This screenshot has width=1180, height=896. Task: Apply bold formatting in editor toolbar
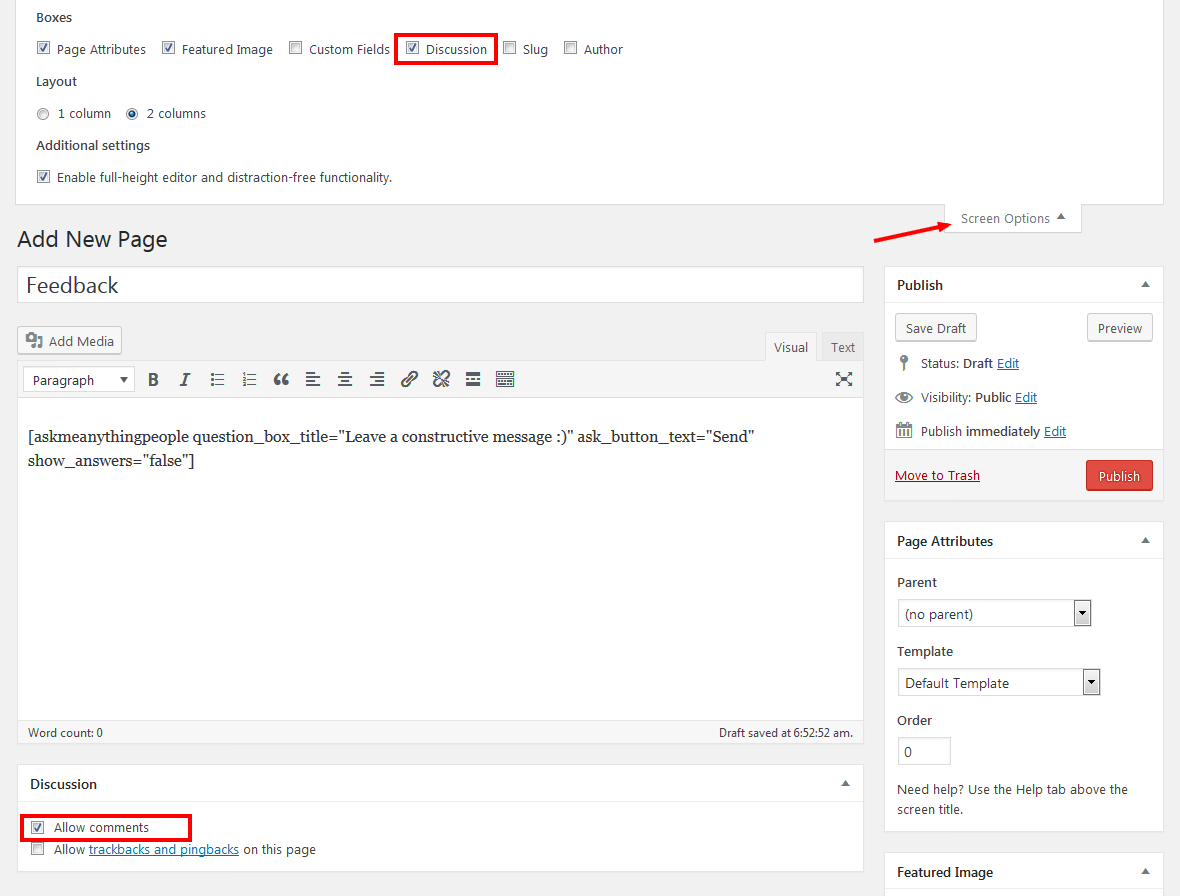pyautogui.click(x=153, y=380)
